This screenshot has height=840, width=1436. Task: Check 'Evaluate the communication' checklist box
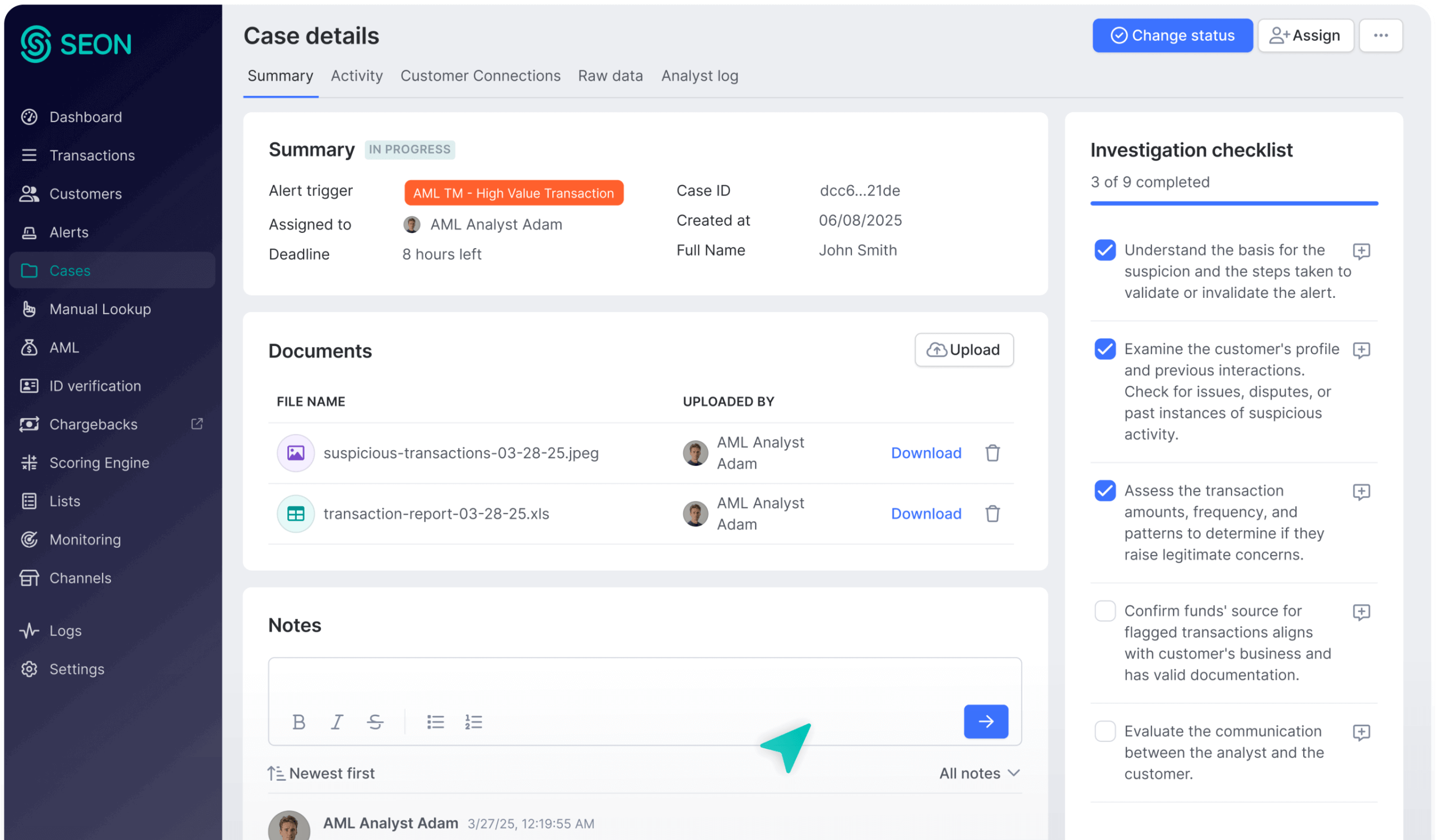tap(1105, 731)
